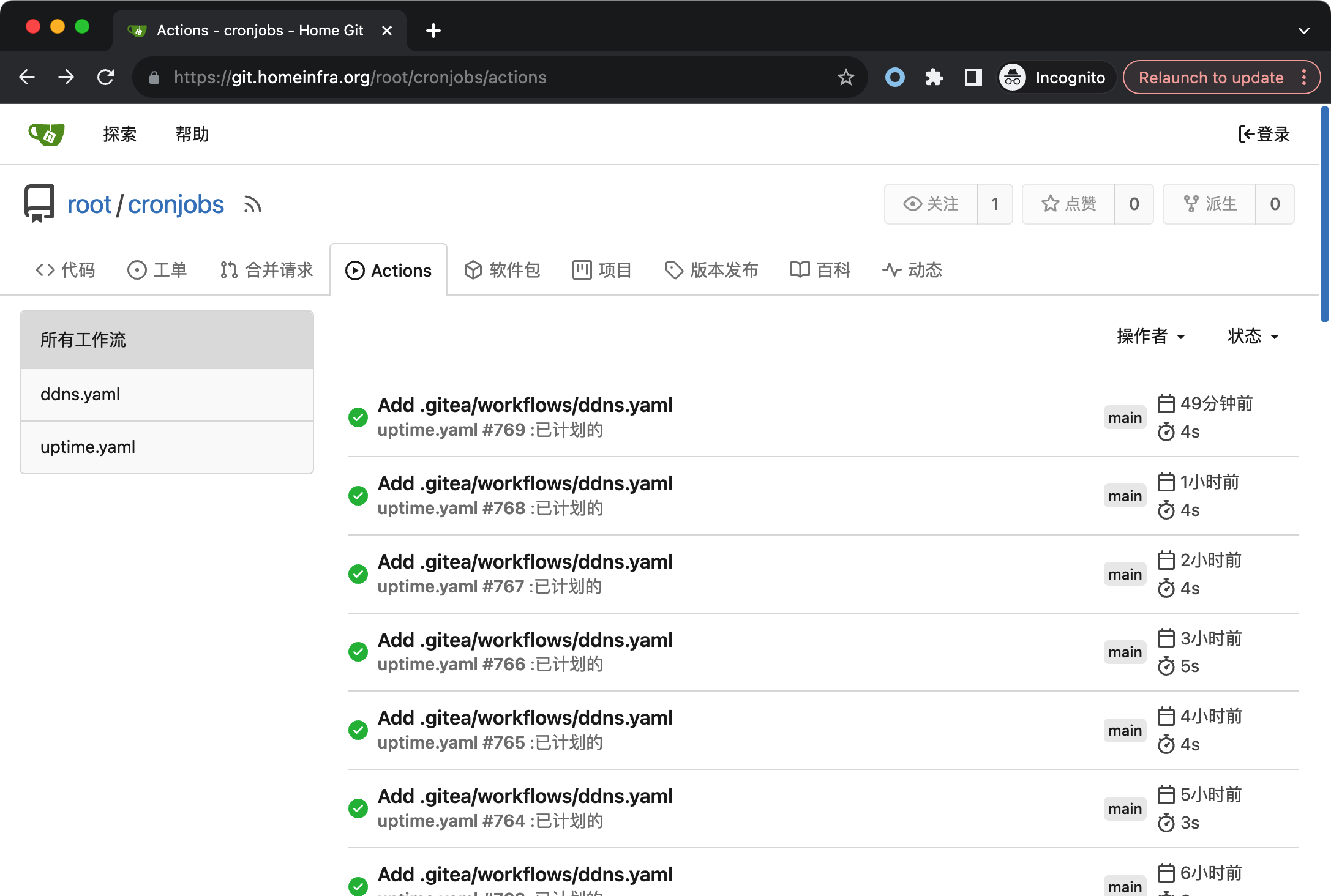The width and height of the screenshot is (1331, 896).
Task: Click the 派生 fork button
Action: click(x=1209, y=204)
